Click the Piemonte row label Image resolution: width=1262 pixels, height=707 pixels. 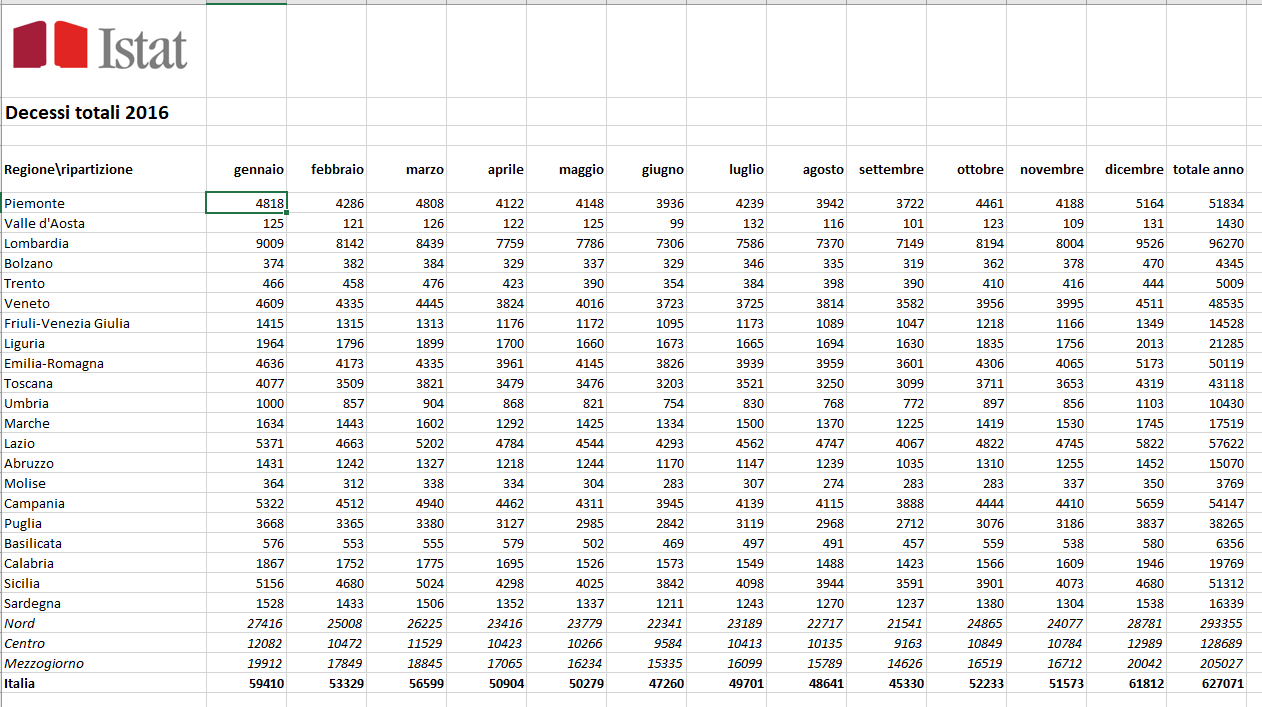34,203
